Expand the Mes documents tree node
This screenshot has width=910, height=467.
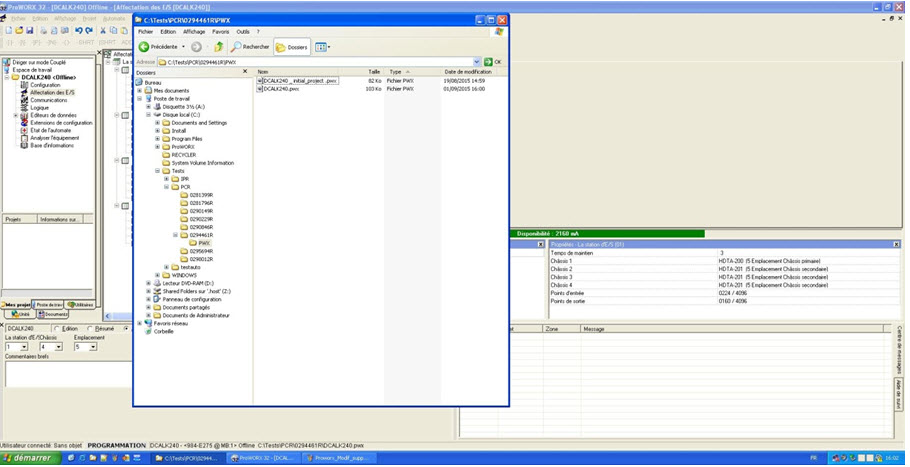[139, 91]
